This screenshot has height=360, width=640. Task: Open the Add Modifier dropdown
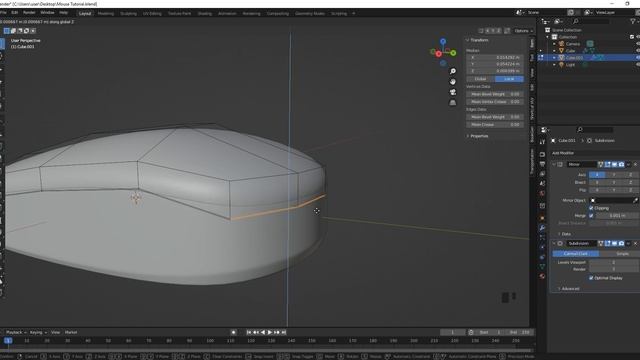[x=563, y=153]
